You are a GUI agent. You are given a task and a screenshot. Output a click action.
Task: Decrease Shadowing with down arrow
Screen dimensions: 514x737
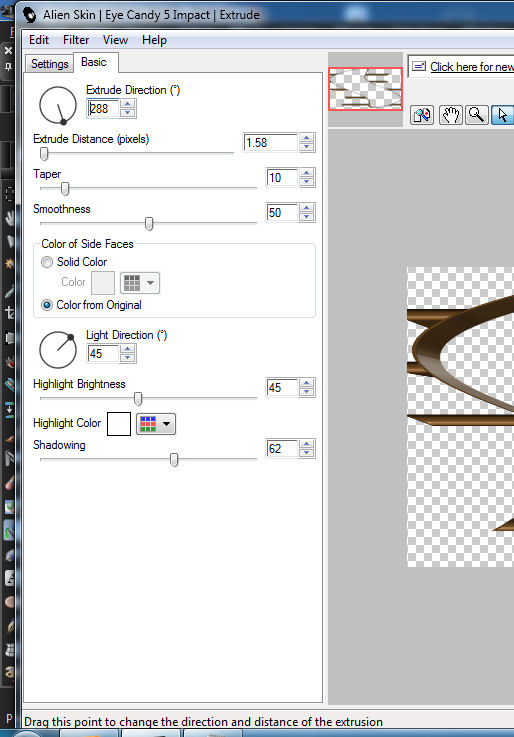(x=307, y=453)
